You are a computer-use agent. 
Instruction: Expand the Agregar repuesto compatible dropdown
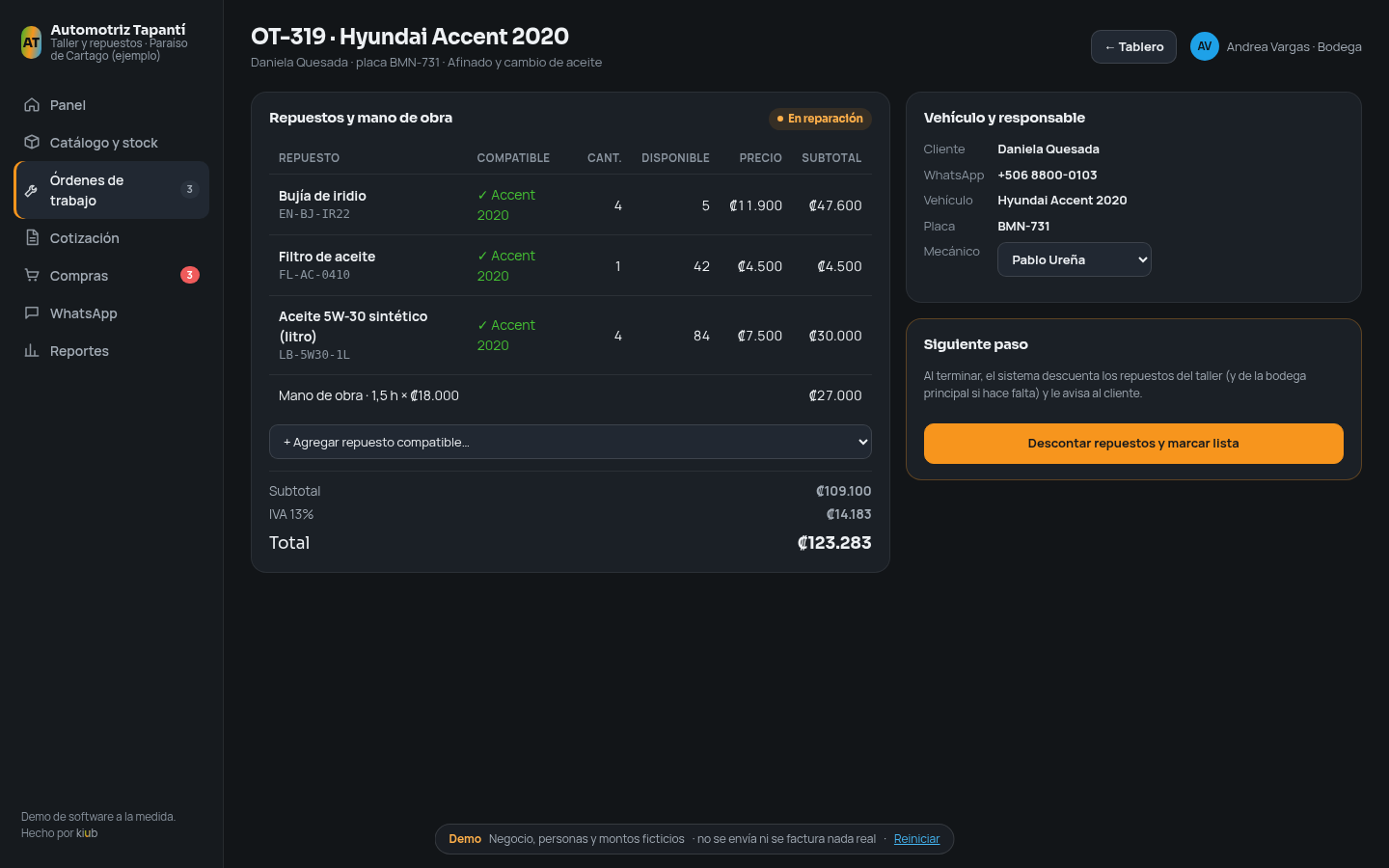(570, 442)
